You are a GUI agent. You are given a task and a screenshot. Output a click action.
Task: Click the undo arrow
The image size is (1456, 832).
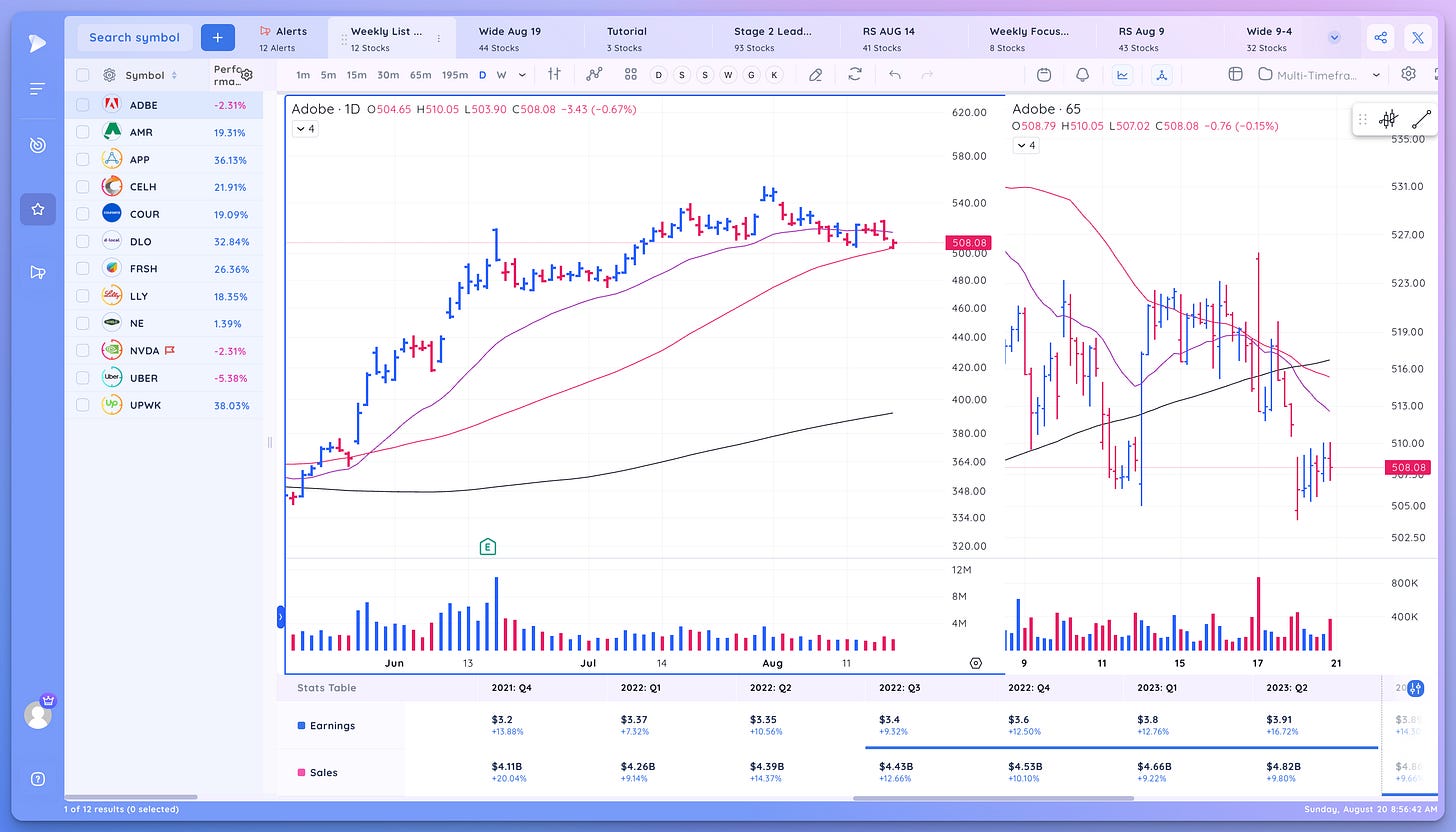tap(894, 74)
